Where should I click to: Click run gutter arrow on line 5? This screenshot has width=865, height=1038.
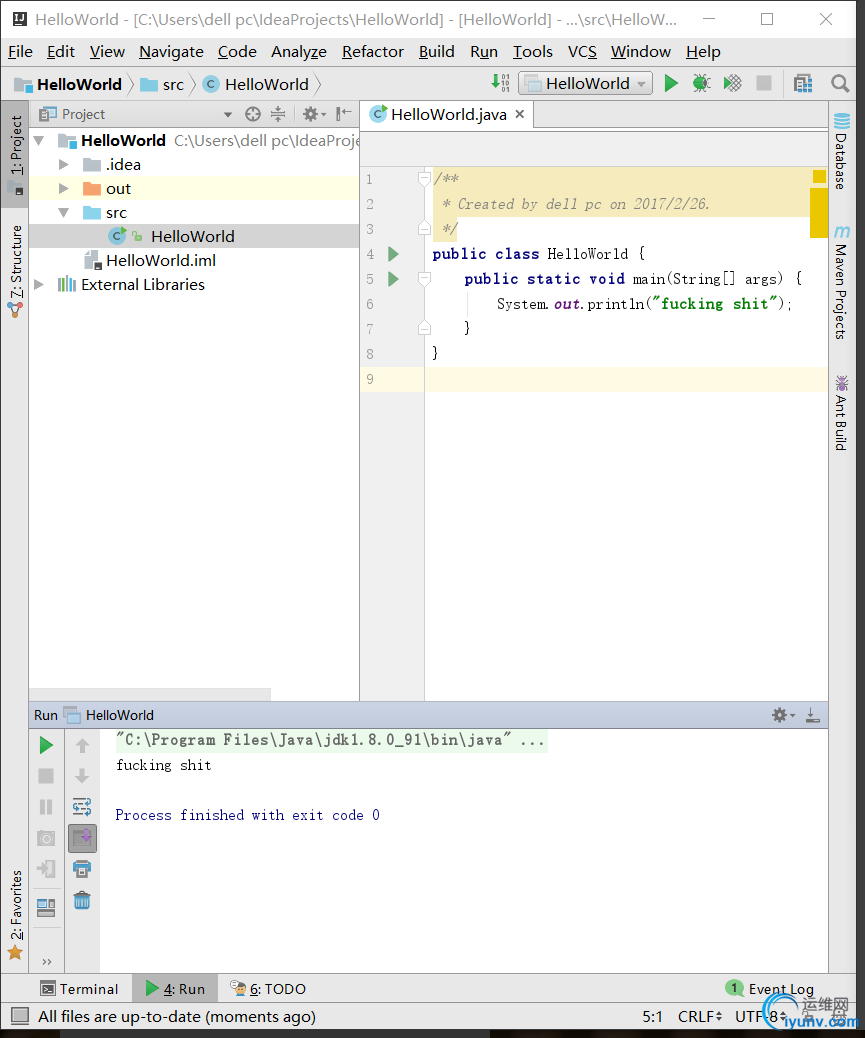pos(394,279)
